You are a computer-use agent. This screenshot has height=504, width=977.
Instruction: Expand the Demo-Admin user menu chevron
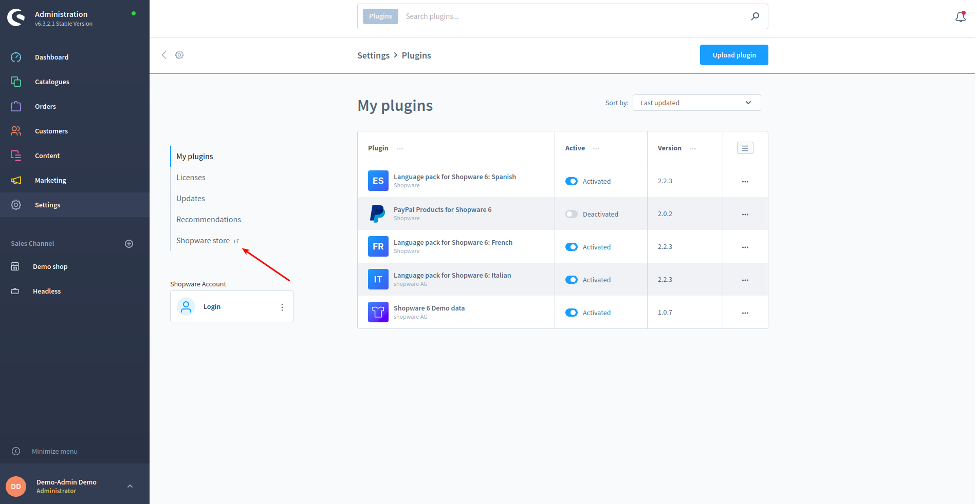[x=129, y=486]
